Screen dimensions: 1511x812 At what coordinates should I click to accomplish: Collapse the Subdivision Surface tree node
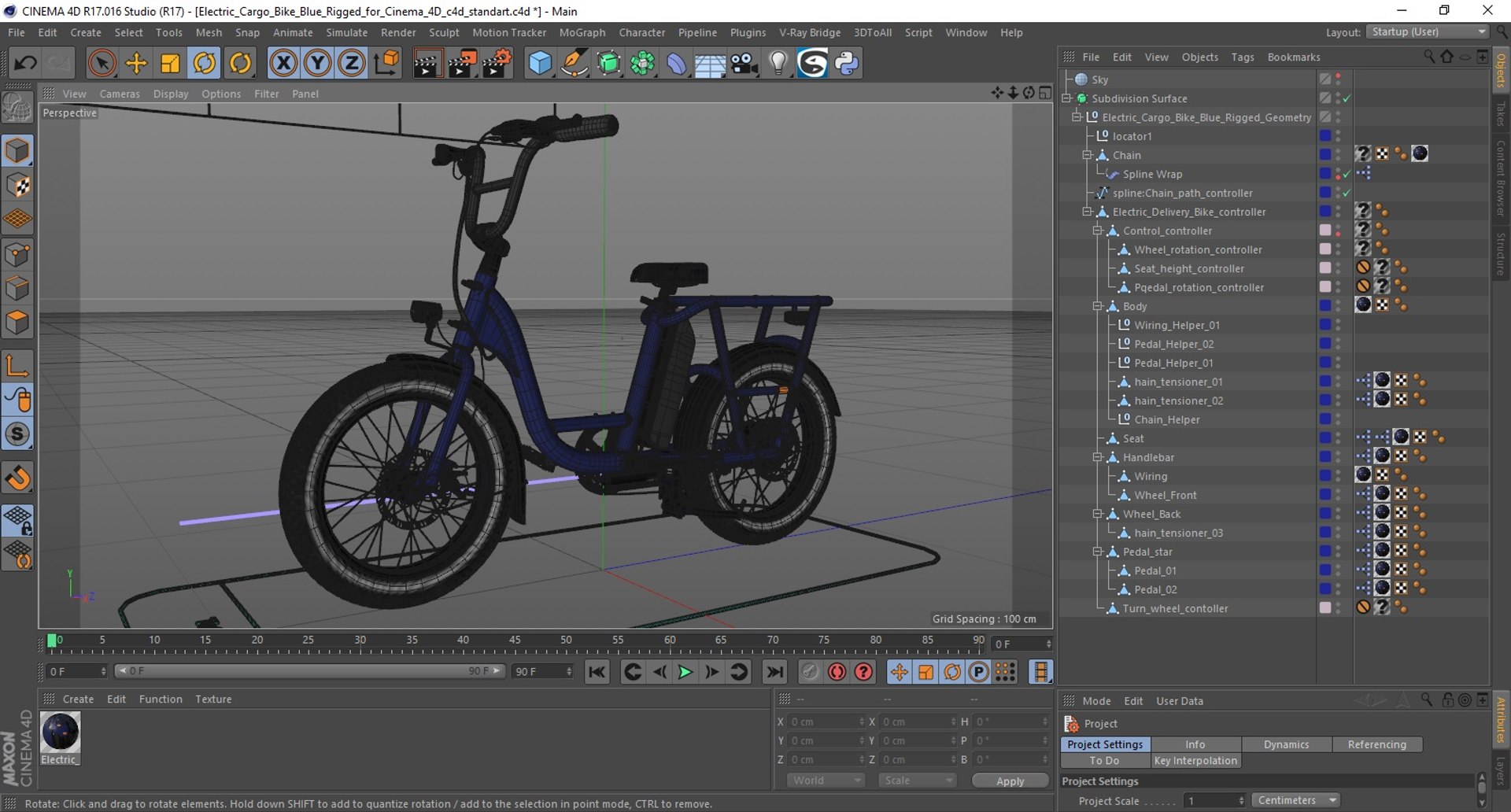1067,98
